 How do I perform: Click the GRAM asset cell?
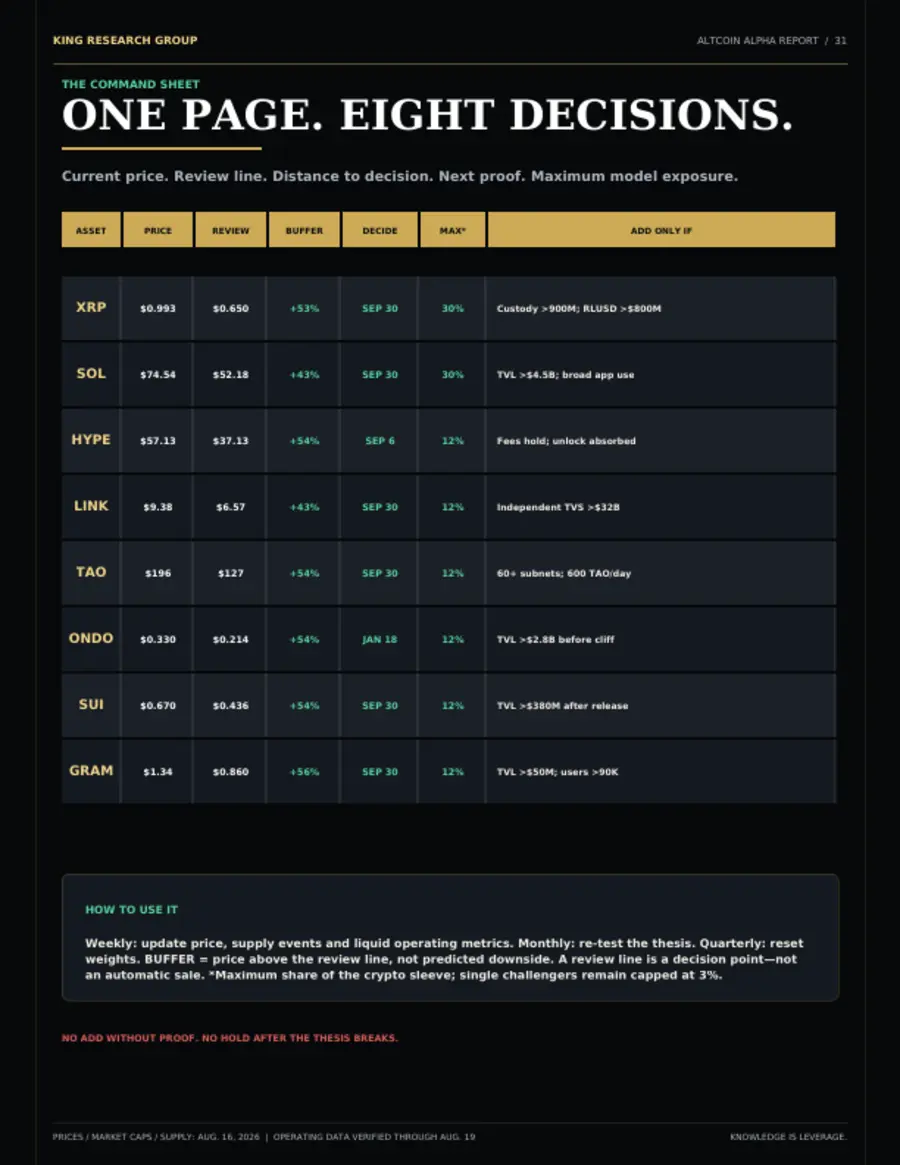(91, 770)
